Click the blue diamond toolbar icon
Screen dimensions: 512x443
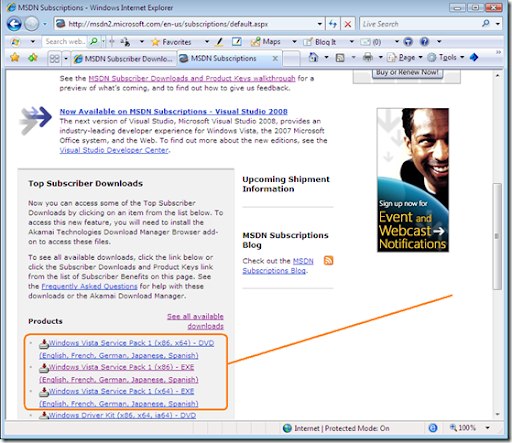474,57
